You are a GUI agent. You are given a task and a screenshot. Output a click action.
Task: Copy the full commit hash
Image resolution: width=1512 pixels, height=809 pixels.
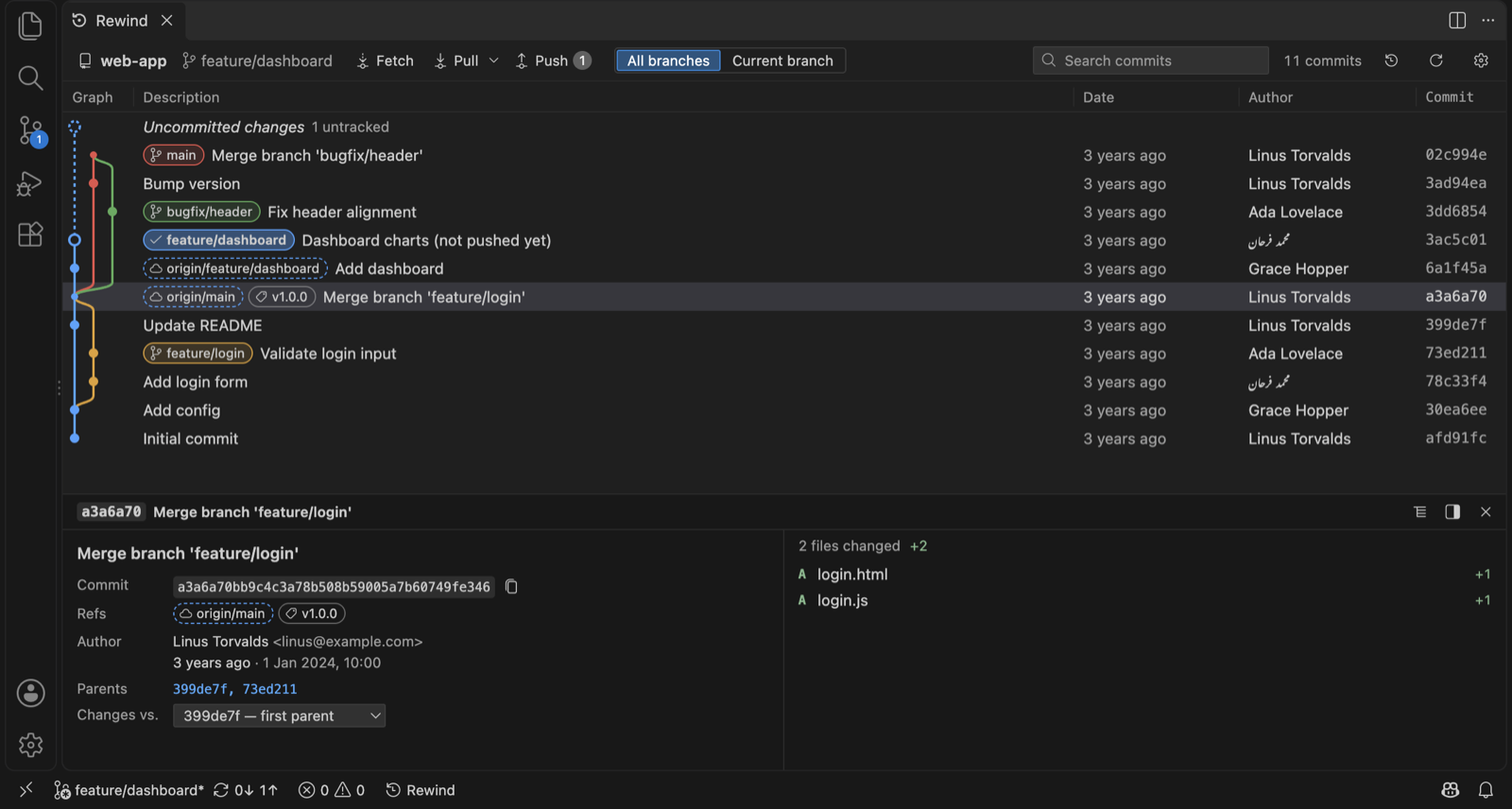(511, 587)
